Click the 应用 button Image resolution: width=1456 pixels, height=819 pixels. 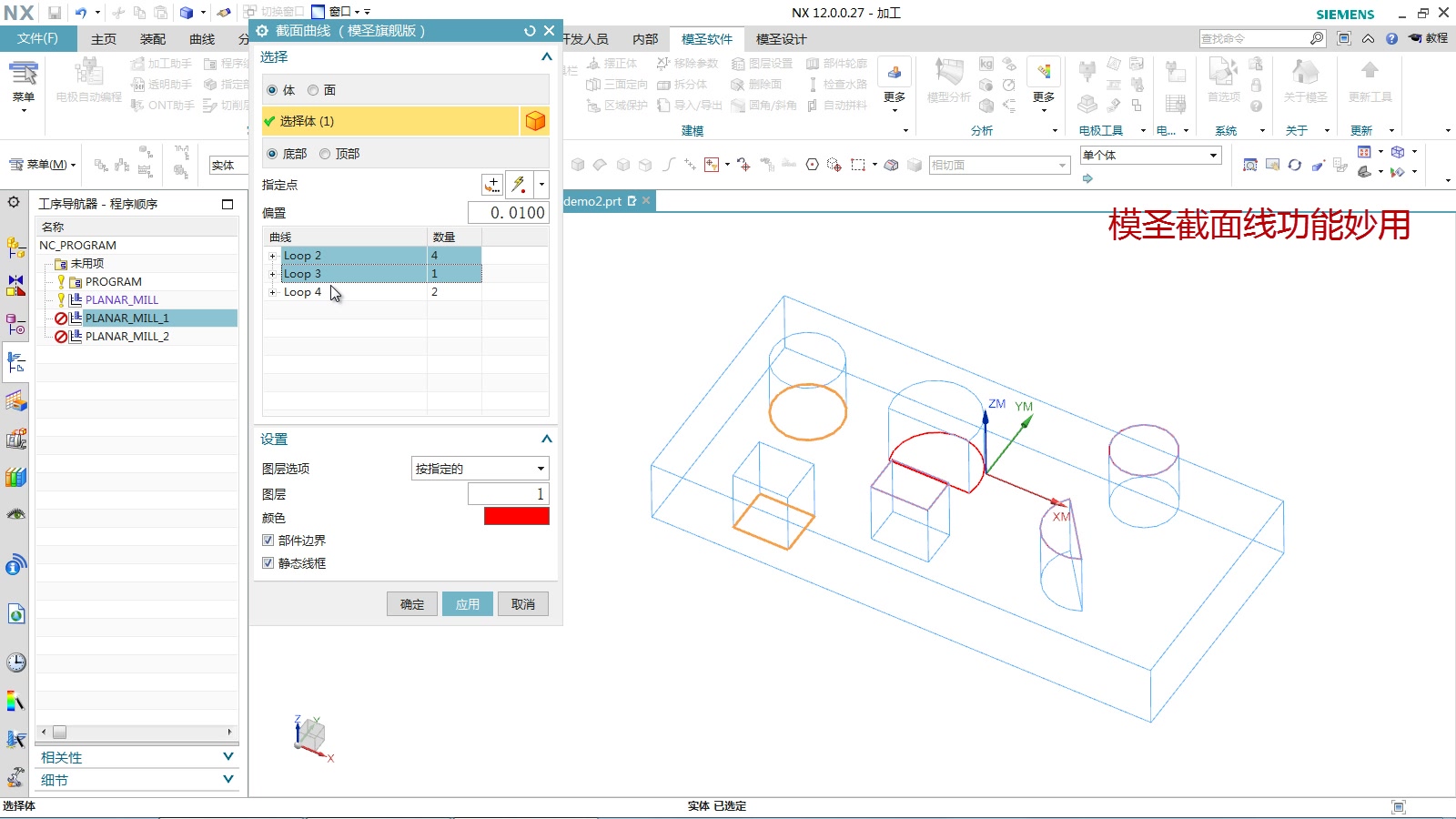(468, 604)
